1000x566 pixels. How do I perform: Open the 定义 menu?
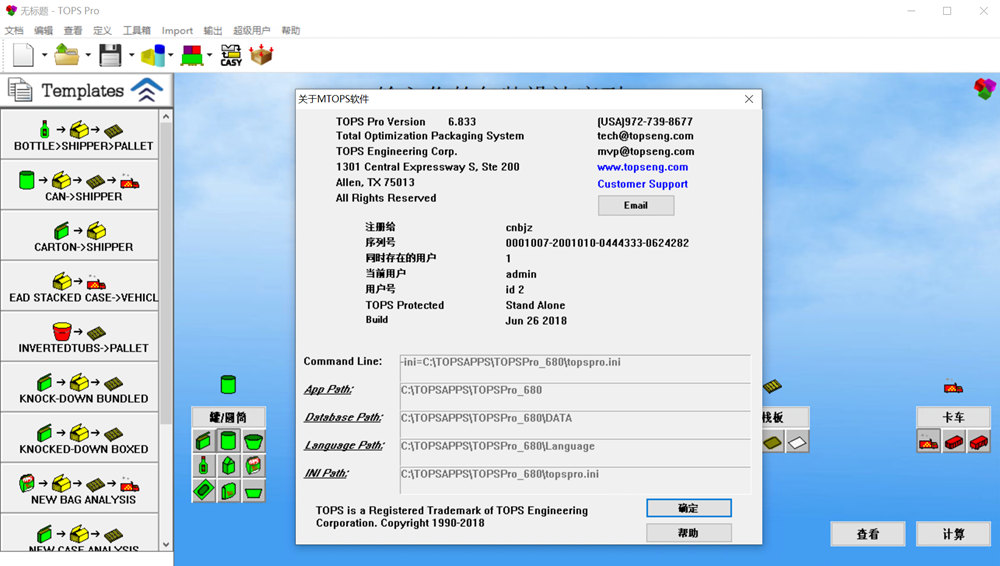click(x=102, y=30)
